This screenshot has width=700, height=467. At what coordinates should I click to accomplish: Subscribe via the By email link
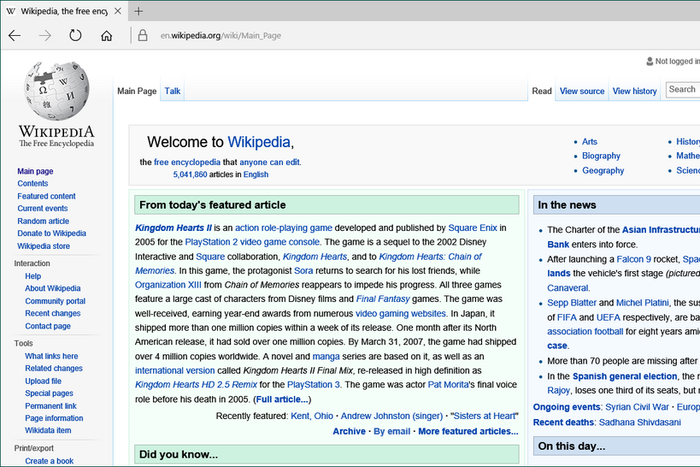click(x=392, y=431)
